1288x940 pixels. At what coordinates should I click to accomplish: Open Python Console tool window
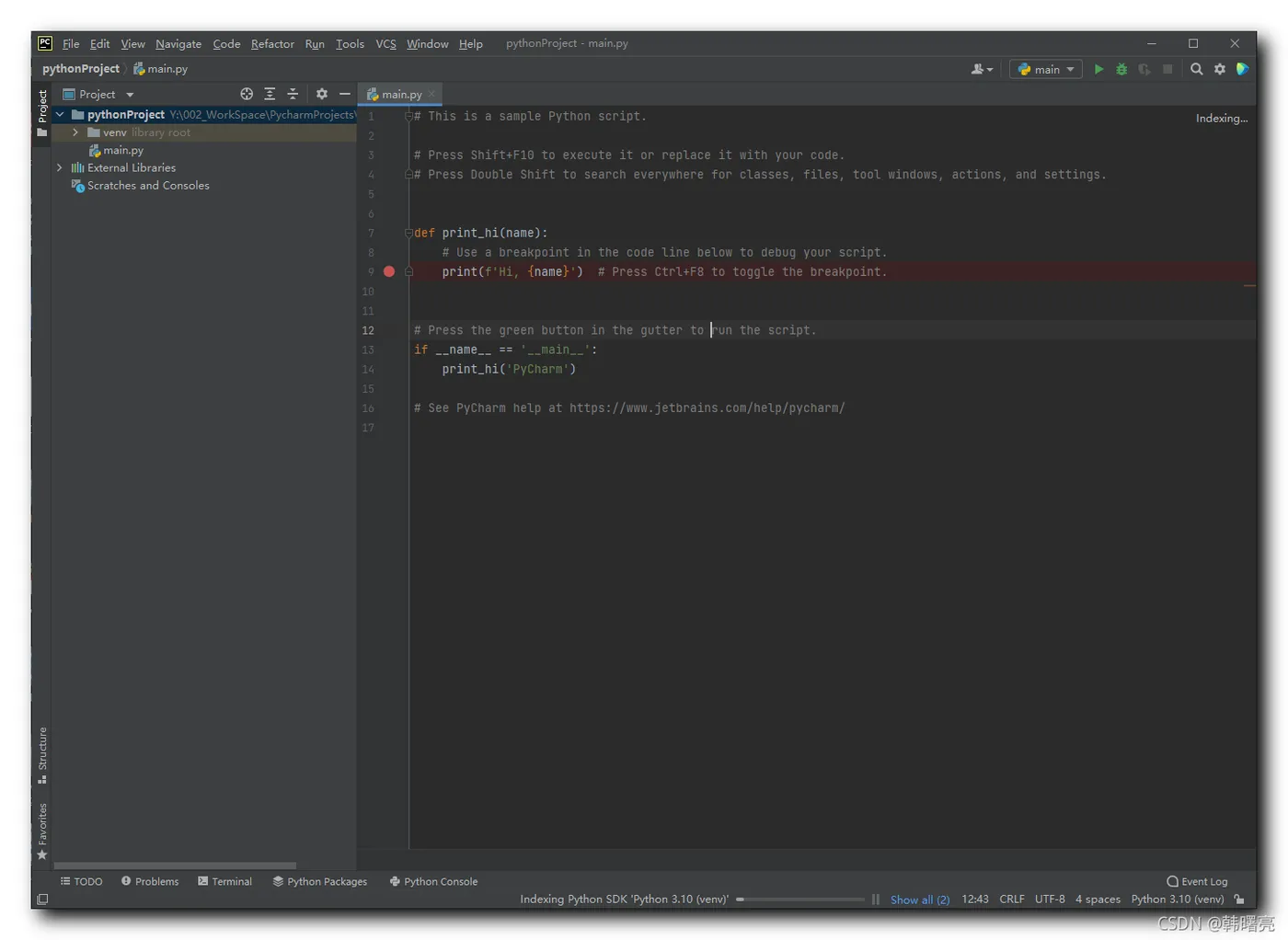coord(433,881)
